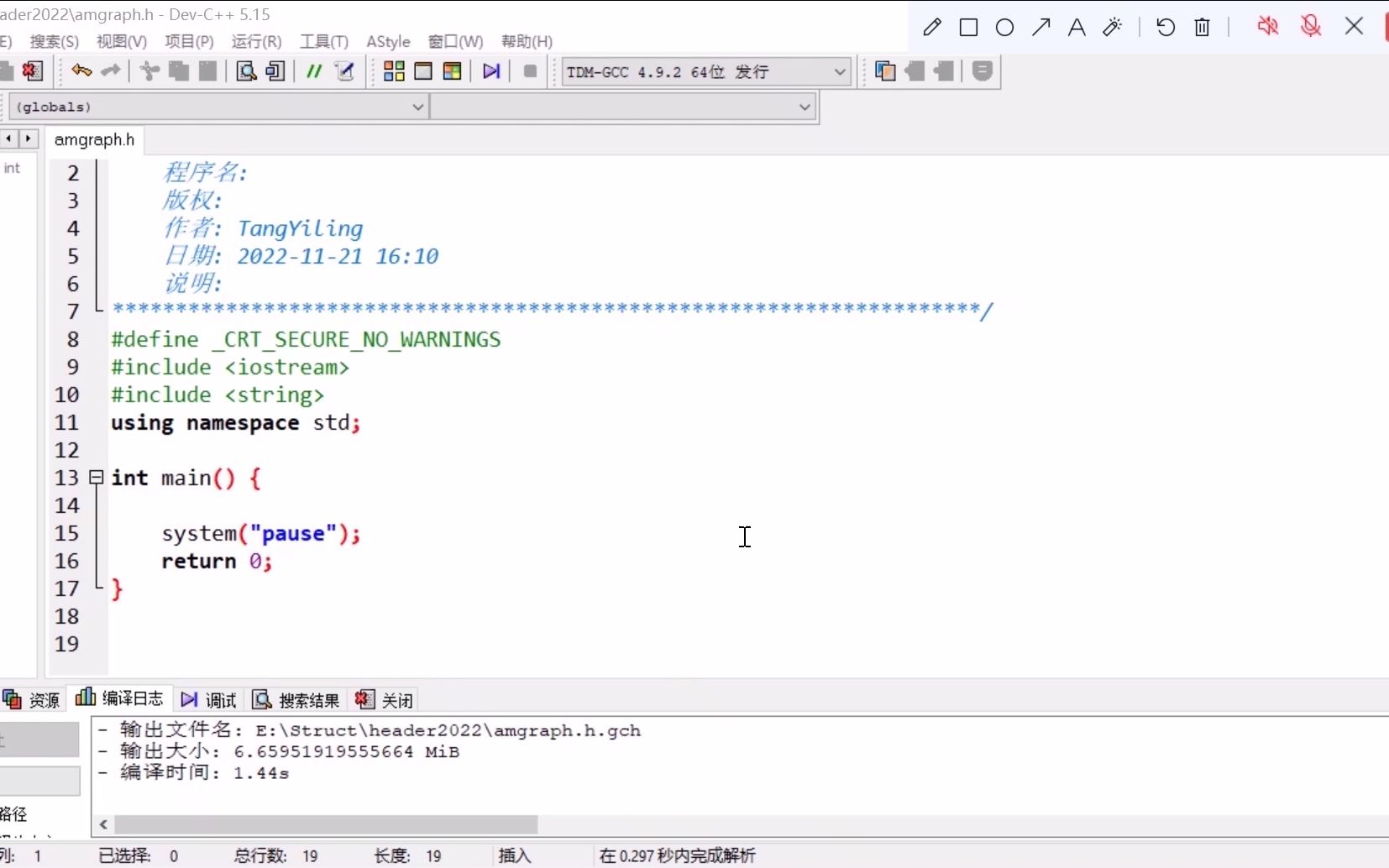Screen dimensions: 1389x868
Task: Open the 搜索(S) menu
Action: point(55,41)
